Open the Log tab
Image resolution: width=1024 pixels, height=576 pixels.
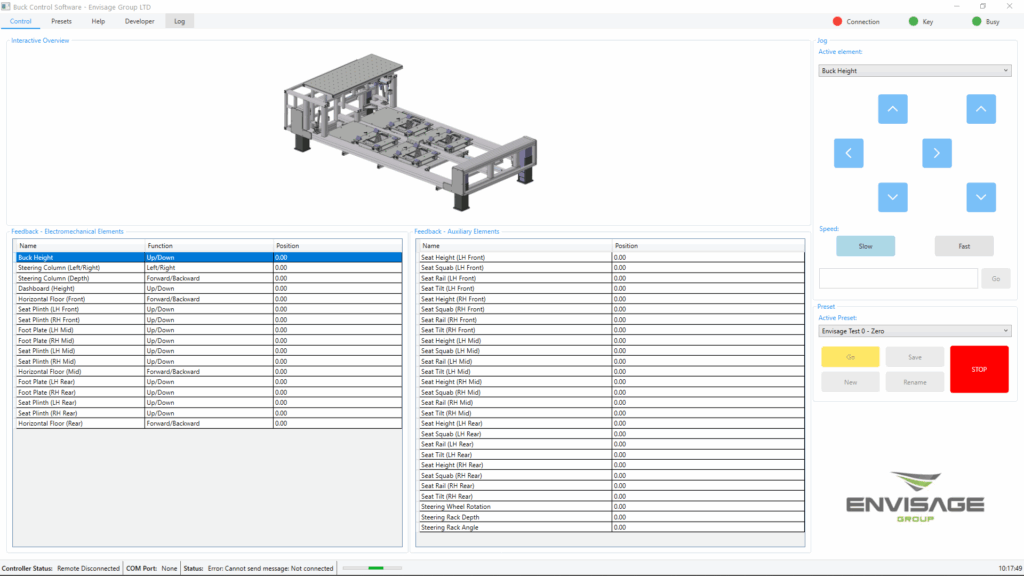coord(179,20)
